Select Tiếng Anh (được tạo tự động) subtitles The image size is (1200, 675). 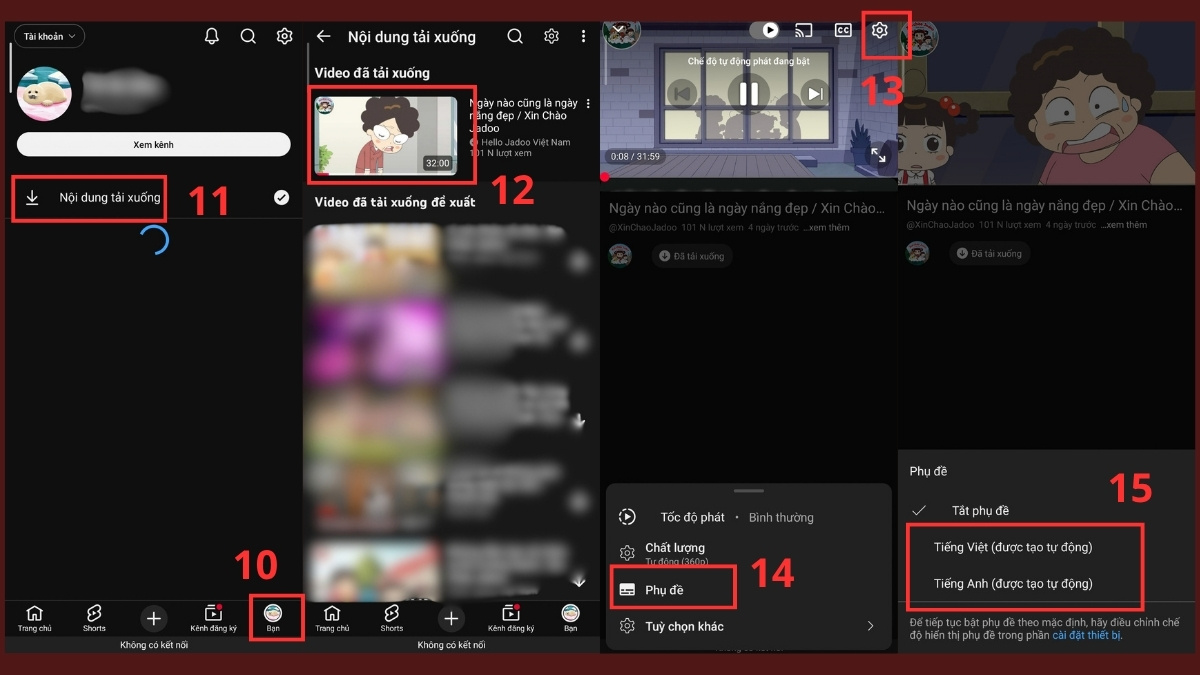tap(1012, 584)
